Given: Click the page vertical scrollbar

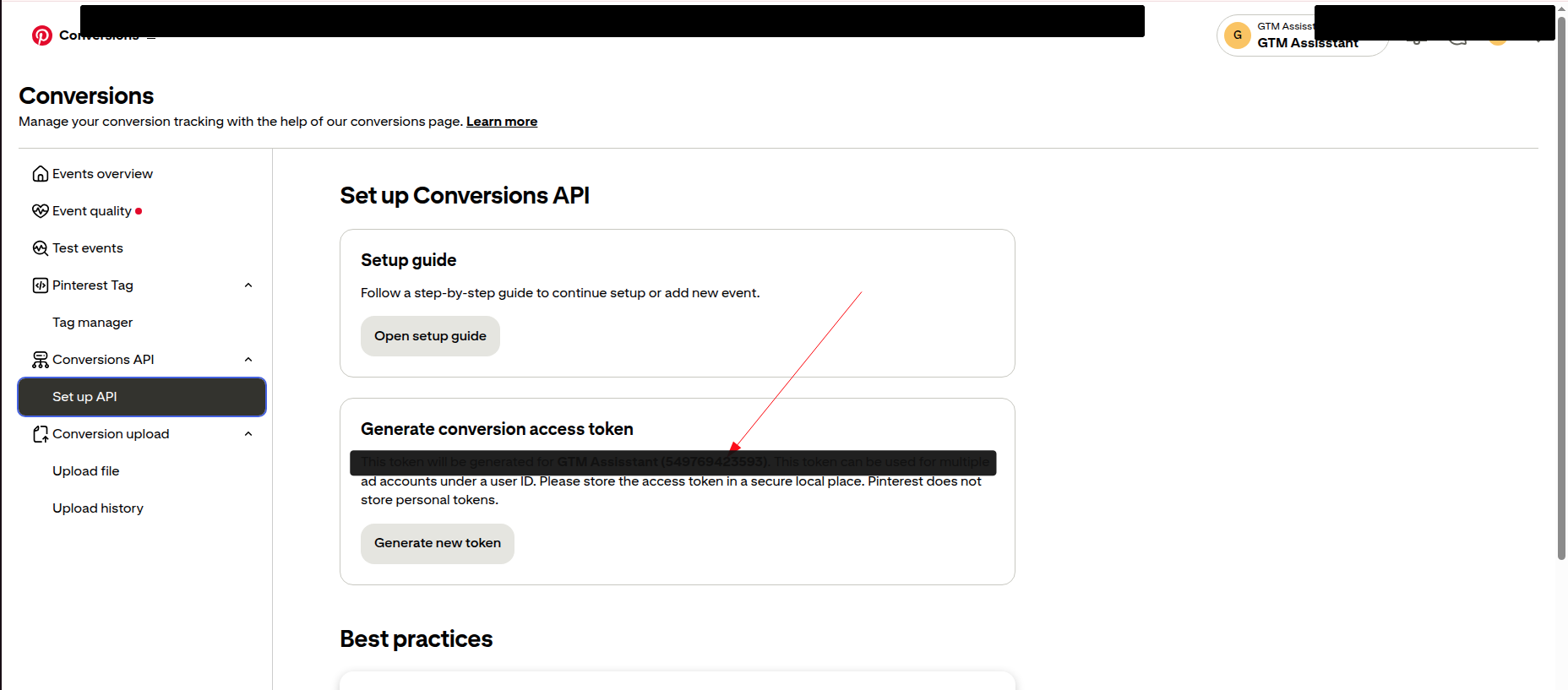Looking at the screenshot, I should [1561, 287].
